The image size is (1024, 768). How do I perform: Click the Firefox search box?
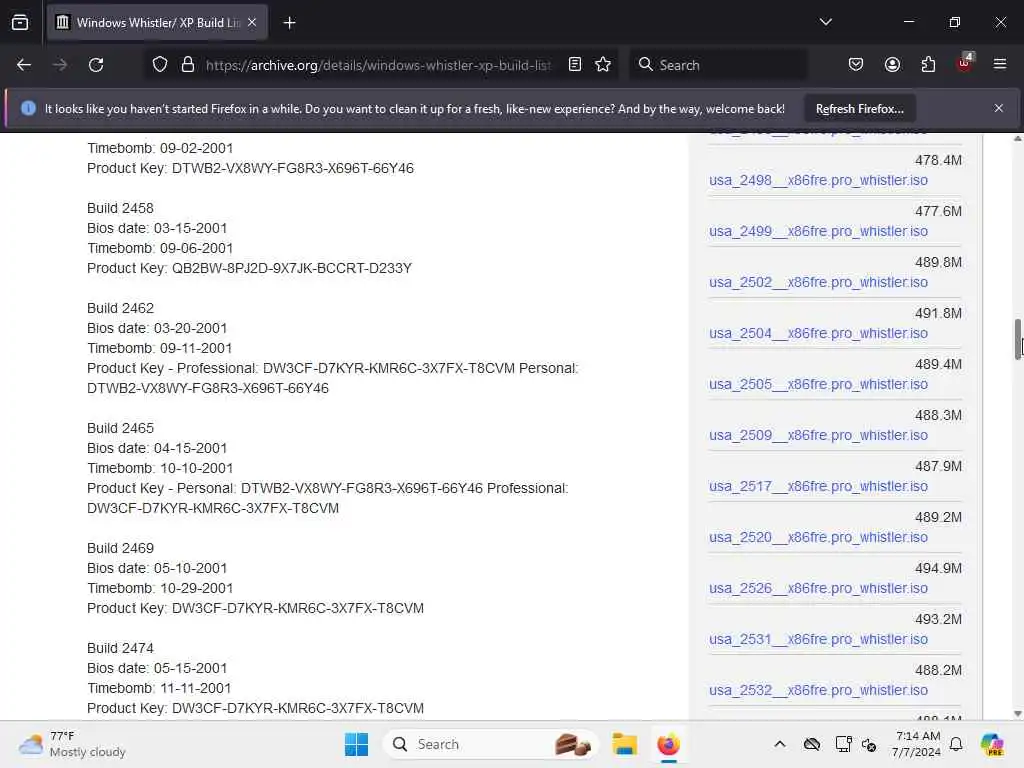[718, 65]
